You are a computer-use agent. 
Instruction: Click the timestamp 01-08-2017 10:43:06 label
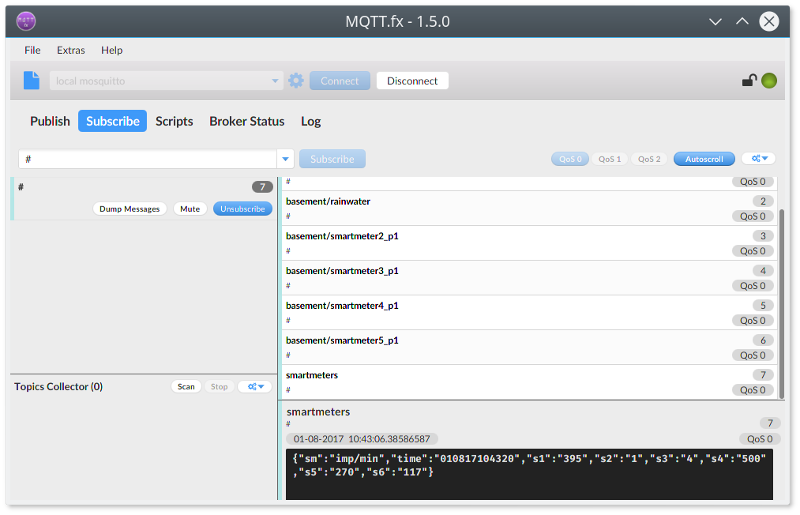(362, 439)
